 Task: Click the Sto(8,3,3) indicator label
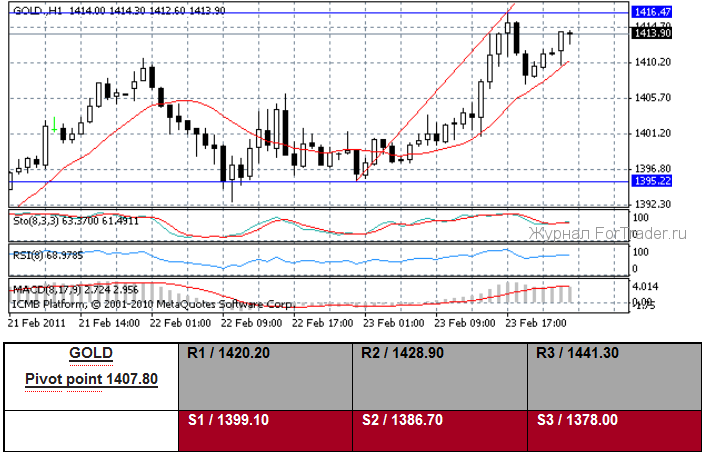pyautogui.click(x=76, y=221)
